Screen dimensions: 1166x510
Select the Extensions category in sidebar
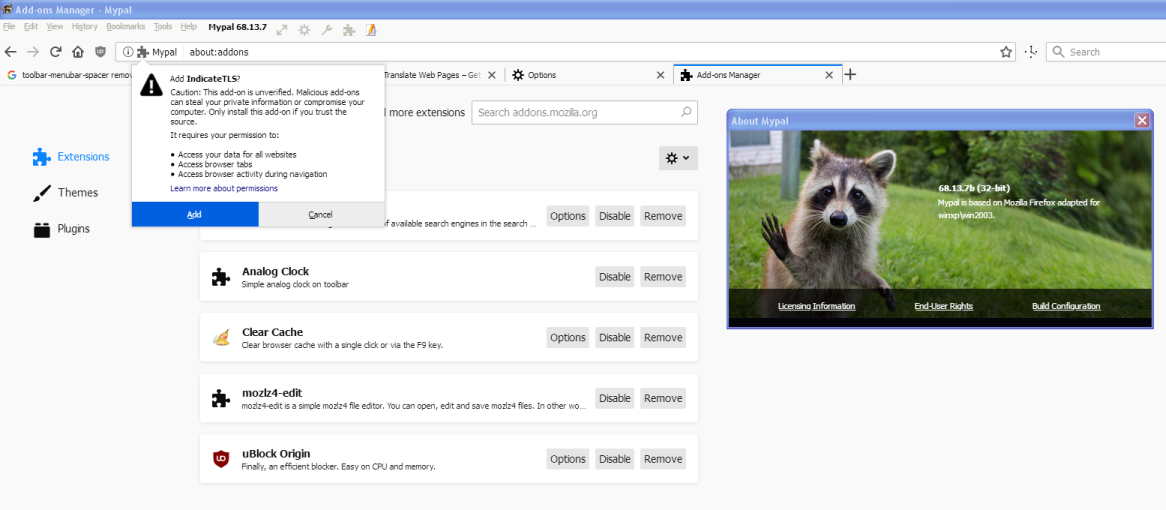pos(71,157)
